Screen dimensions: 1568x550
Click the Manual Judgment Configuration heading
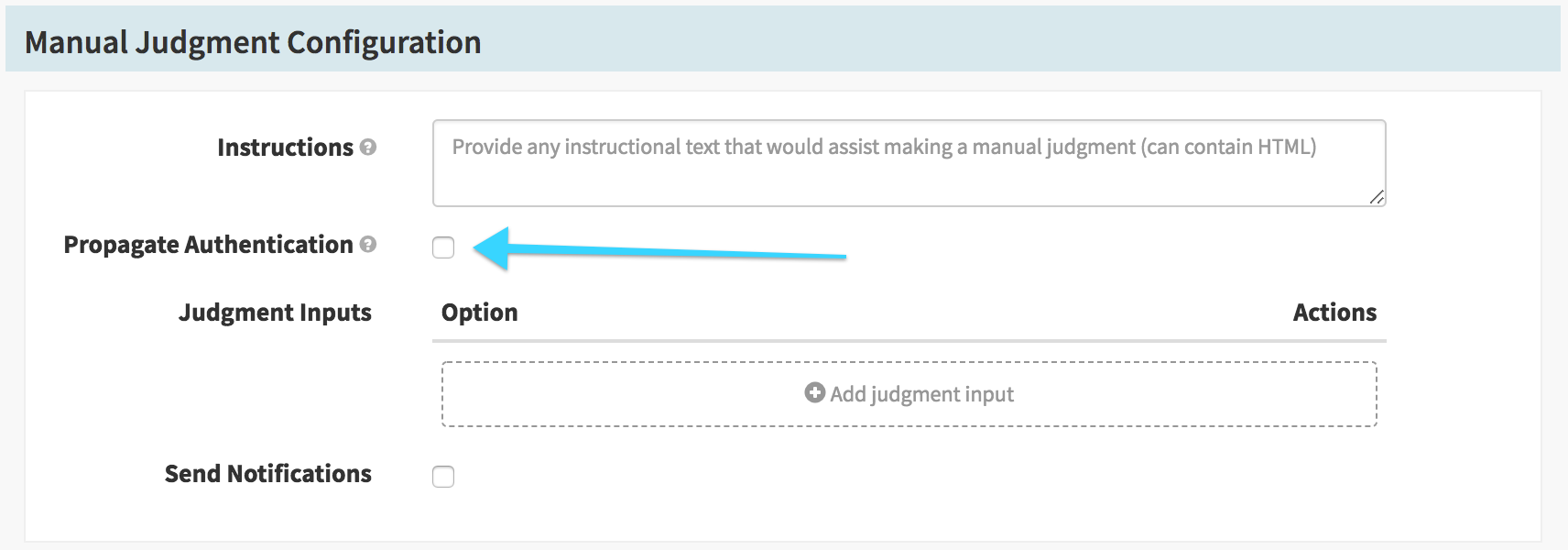coord(253,42)
